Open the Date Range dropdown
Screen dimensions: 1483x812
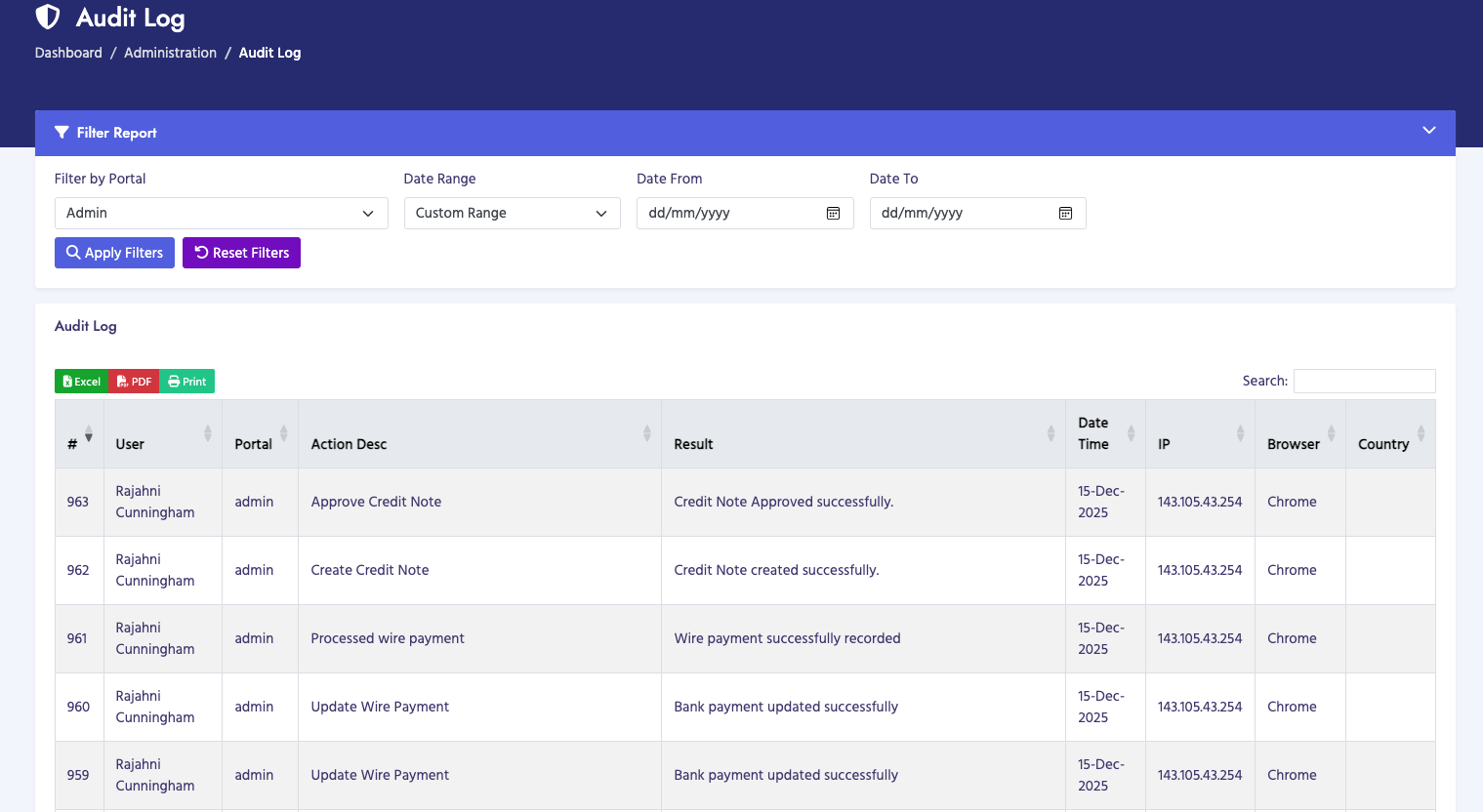[x=512, y=213]
